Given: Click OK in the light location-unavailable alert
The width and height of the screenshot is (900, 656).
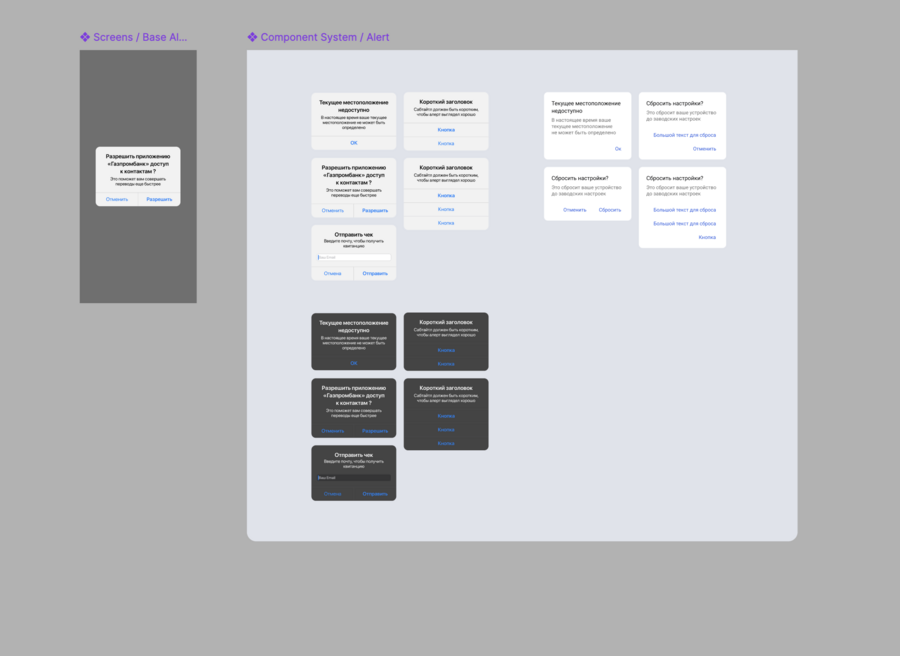Looking at the screenshot, I should (x=354, y=143).
